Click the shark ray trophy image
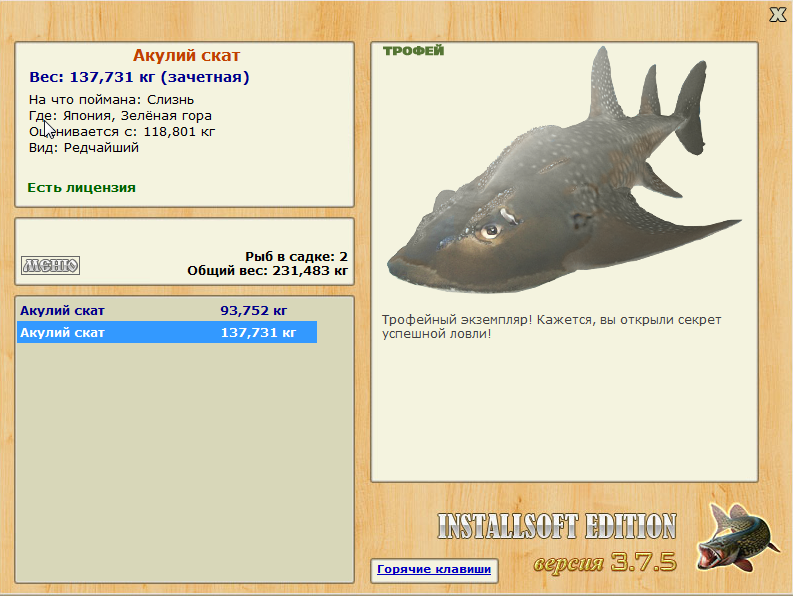This screenshot has width=793, height=596. click(564, 172)
